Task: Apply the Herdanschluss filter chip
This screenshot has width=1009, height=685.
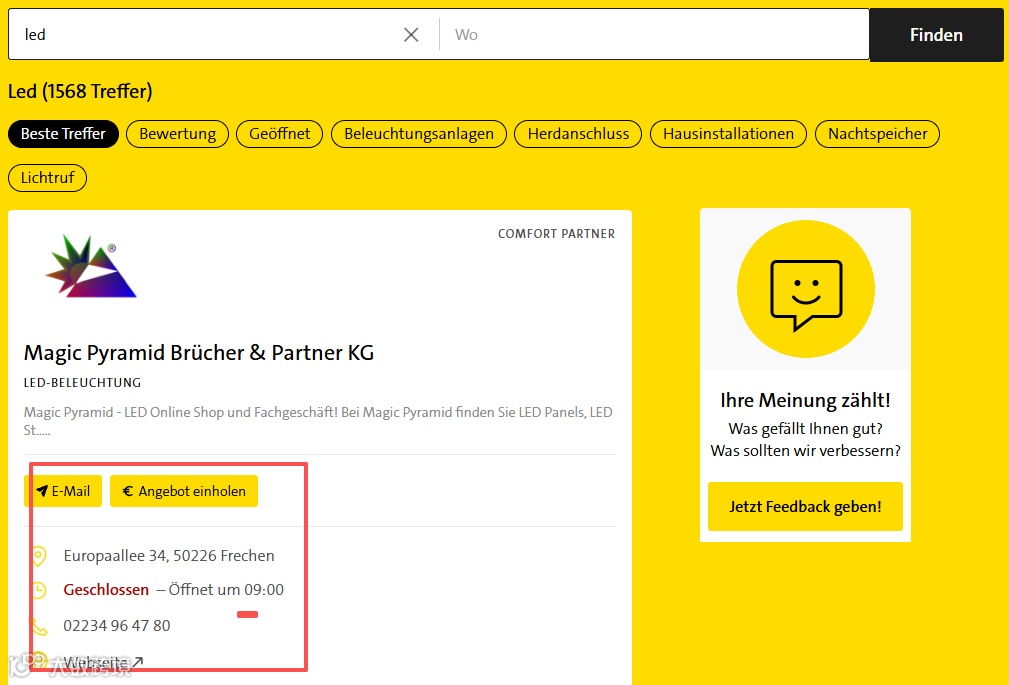Action: (578, 134)
